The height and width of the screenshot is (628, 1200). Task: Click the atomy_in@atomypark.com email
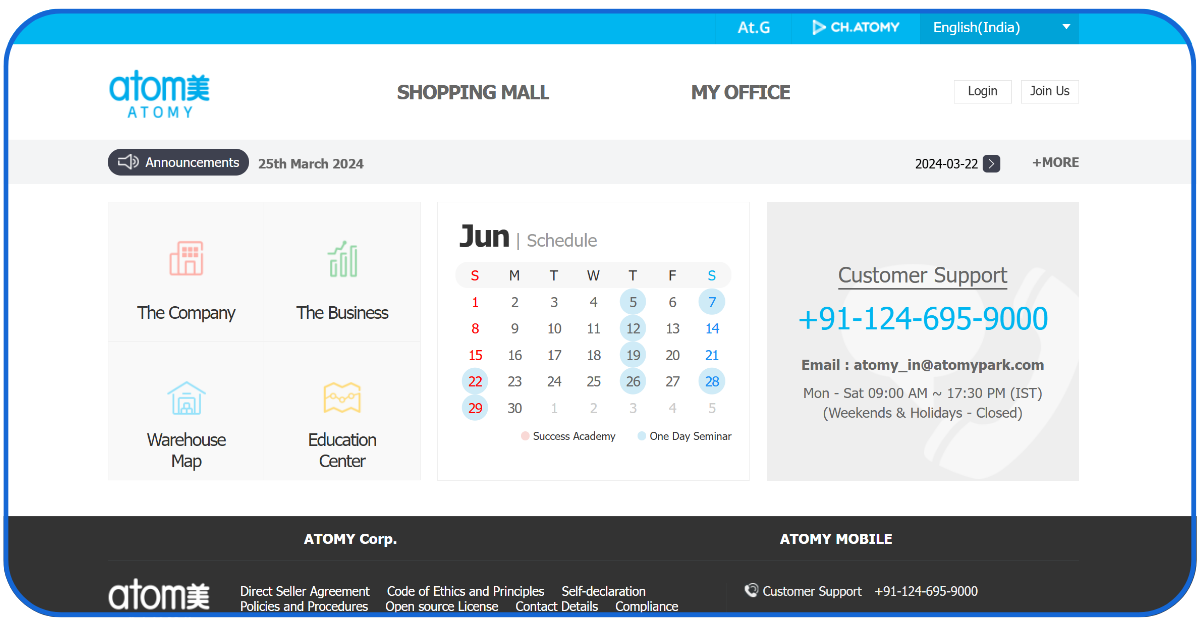[949, 365]
